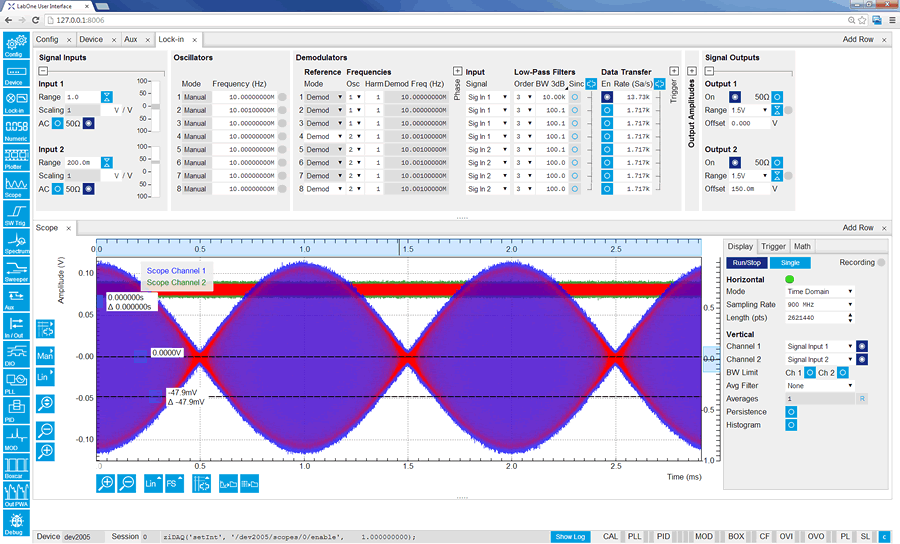Toggle Signal Output 1 On switch
Screen dimensions: 900x544
(734, 96)
